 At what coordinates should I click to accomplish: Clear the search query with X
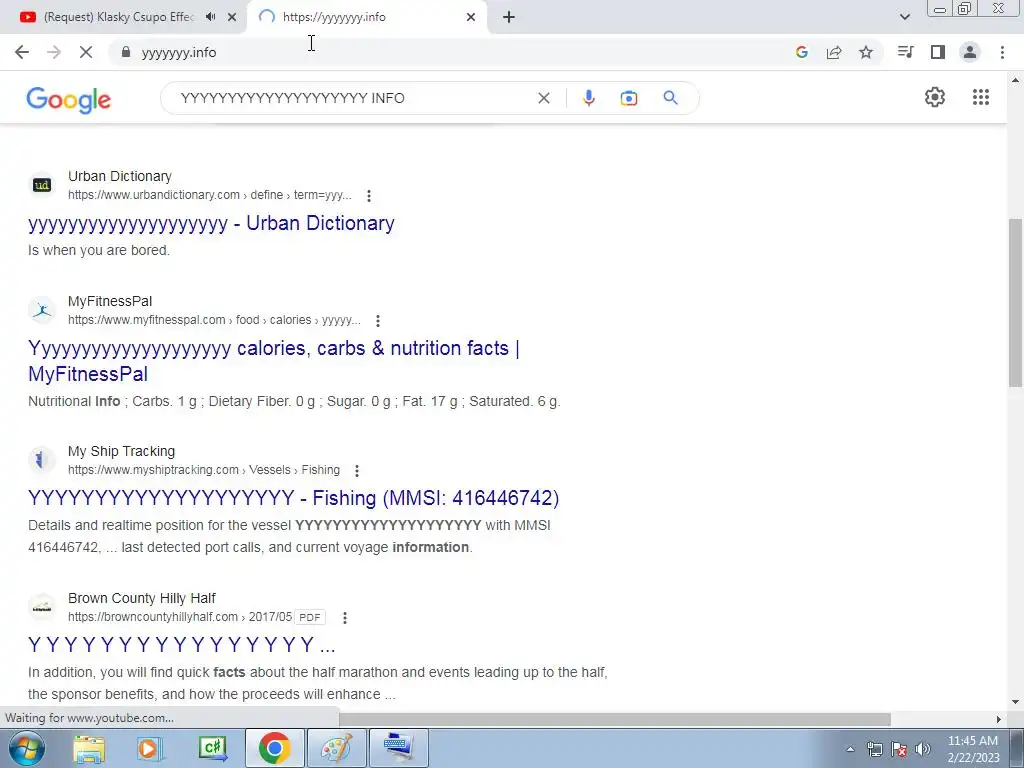[543, 98]
